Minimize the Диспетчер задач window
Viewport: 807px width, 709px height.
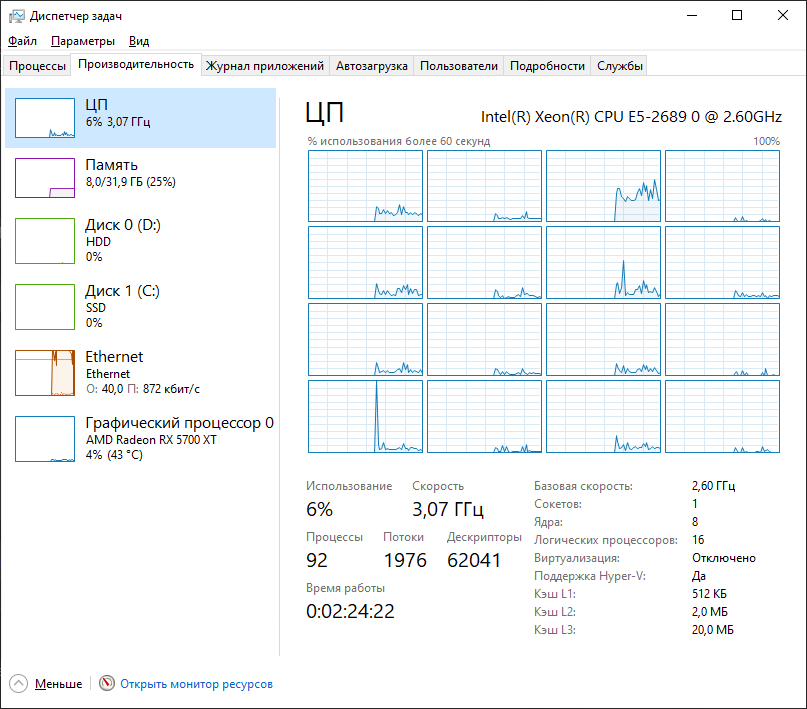click(692, 15)
